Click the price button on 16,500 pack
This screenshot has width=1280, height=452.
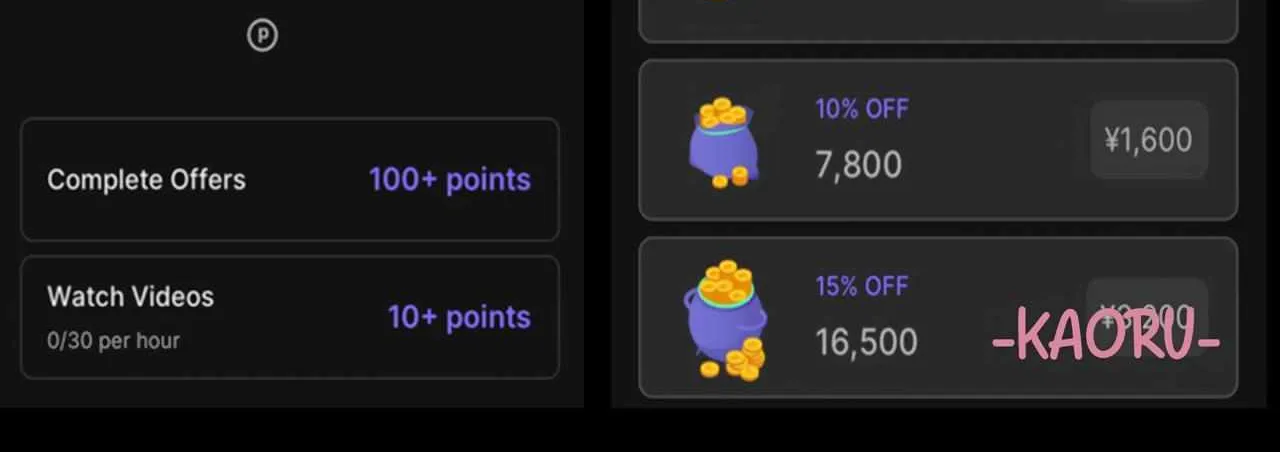[1148, 317]
